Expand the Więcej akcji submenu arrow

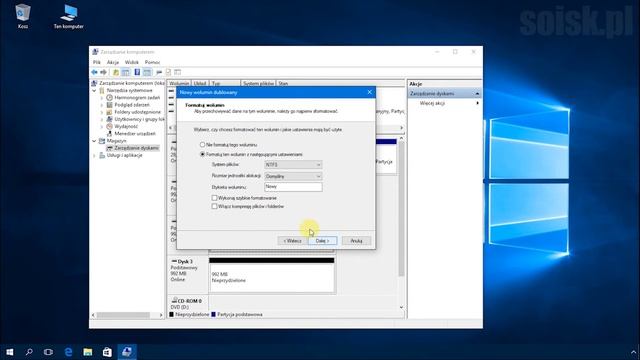[478, 103]
